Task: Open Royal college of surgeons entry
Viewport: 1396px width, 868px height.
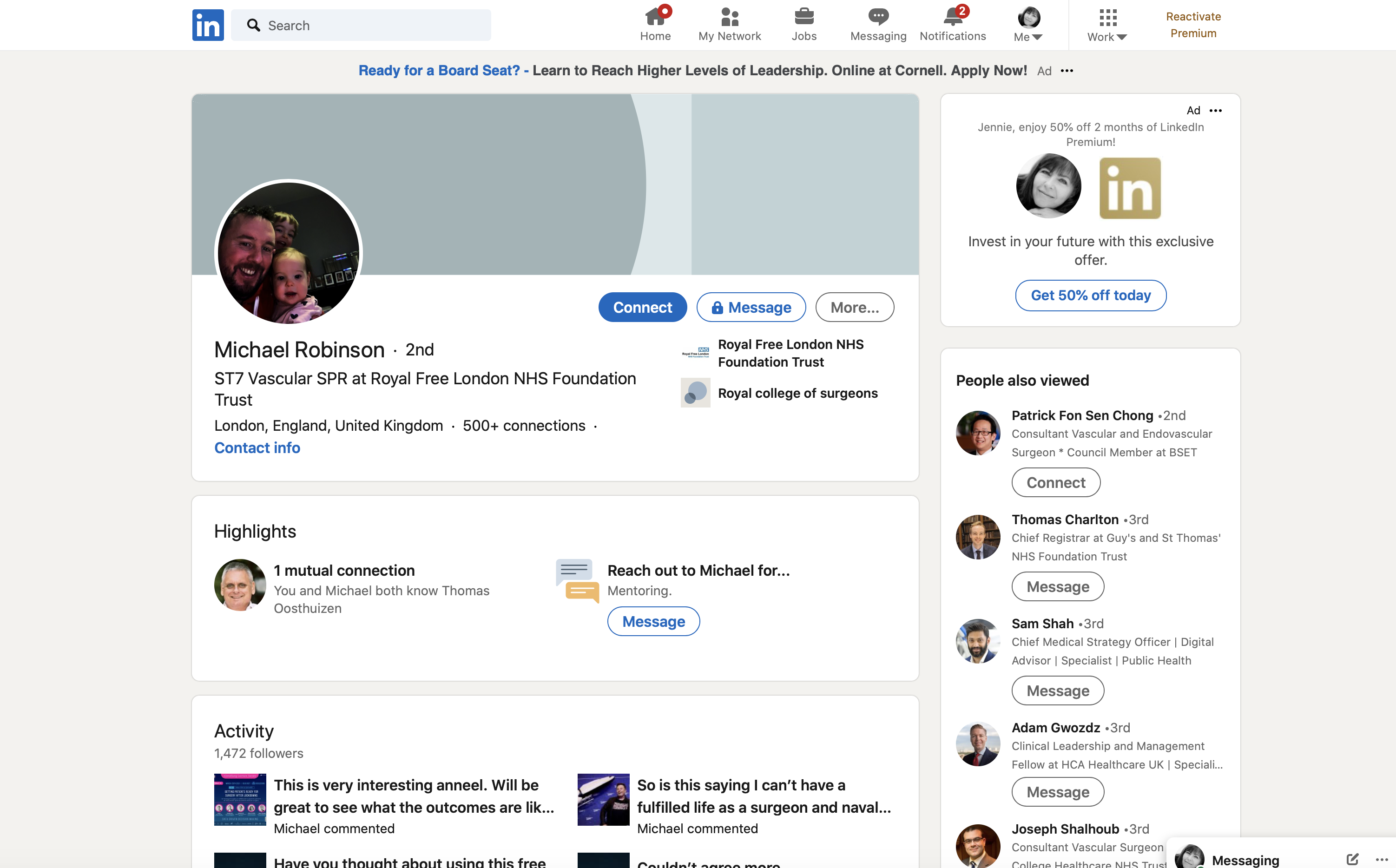Action: coord(798,393)
